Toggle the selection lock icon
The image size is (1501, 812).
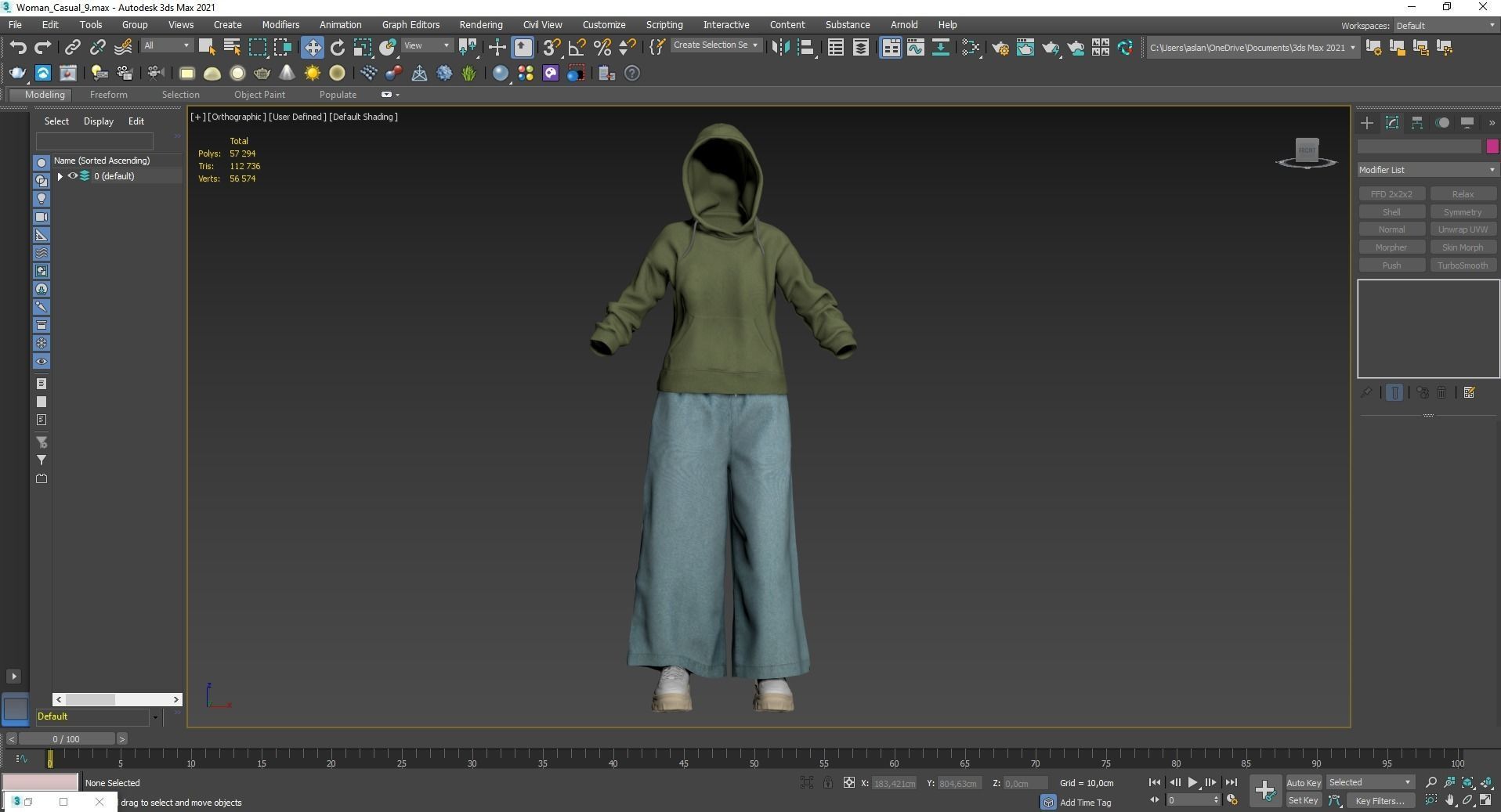click(x=827, y=782)
